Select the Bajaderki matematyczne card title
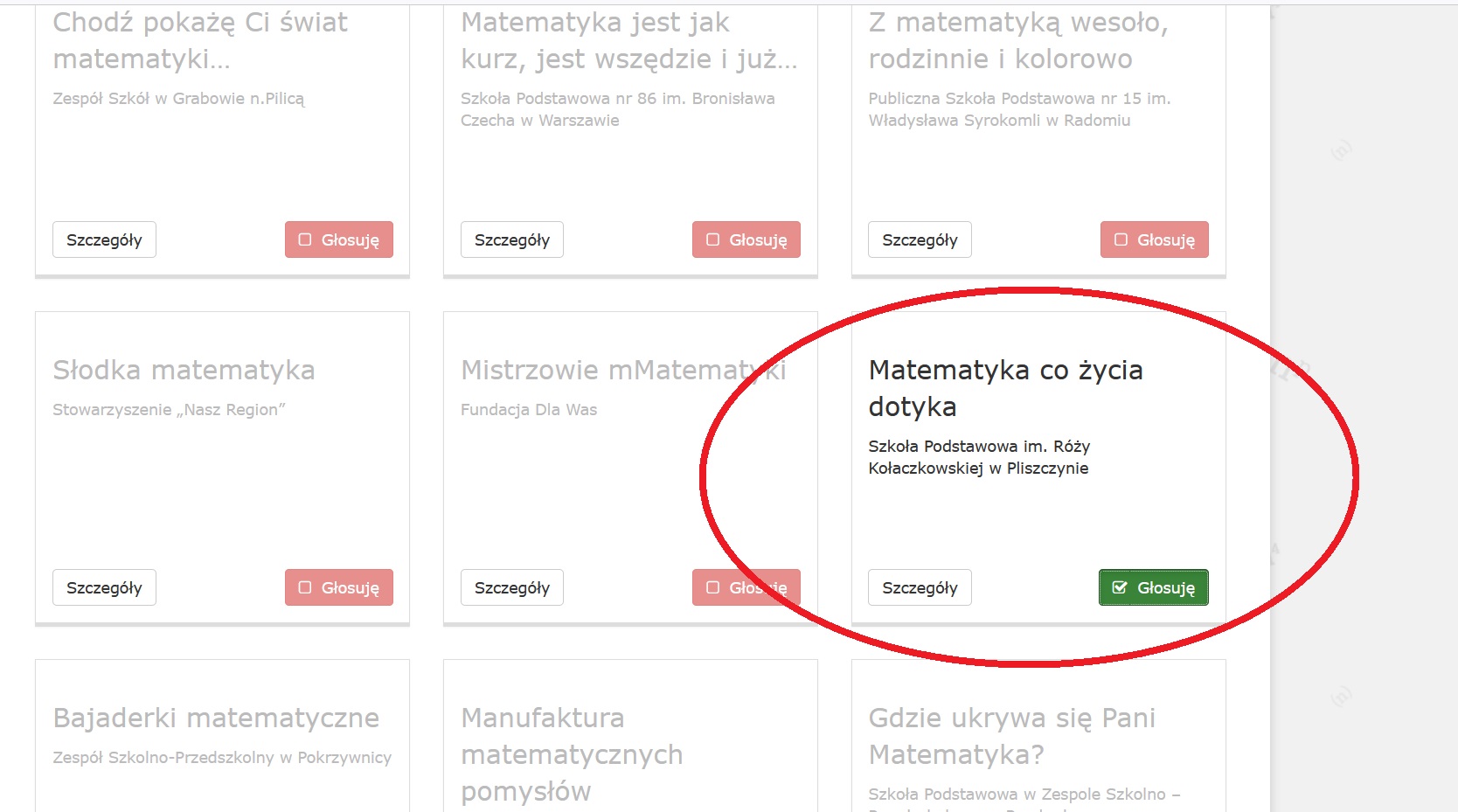 216,718
